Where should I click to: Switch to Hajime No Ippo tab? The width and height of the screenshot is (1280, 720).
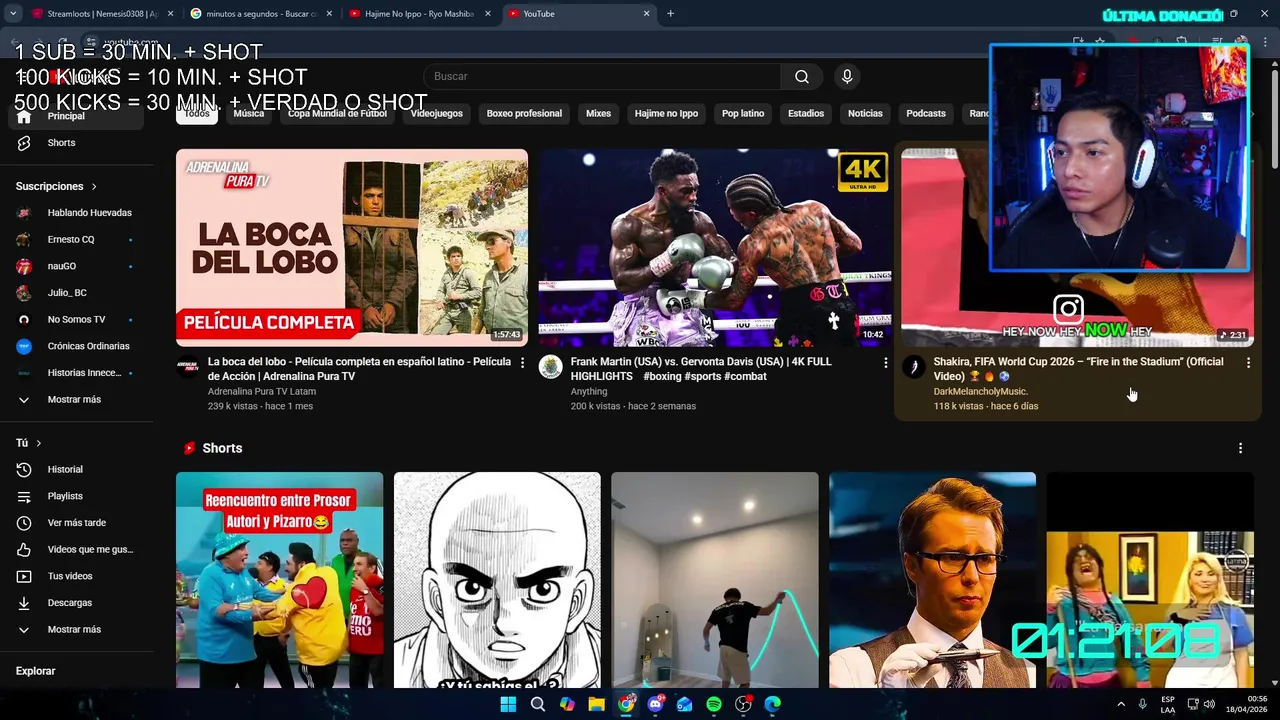coord(419,14)
